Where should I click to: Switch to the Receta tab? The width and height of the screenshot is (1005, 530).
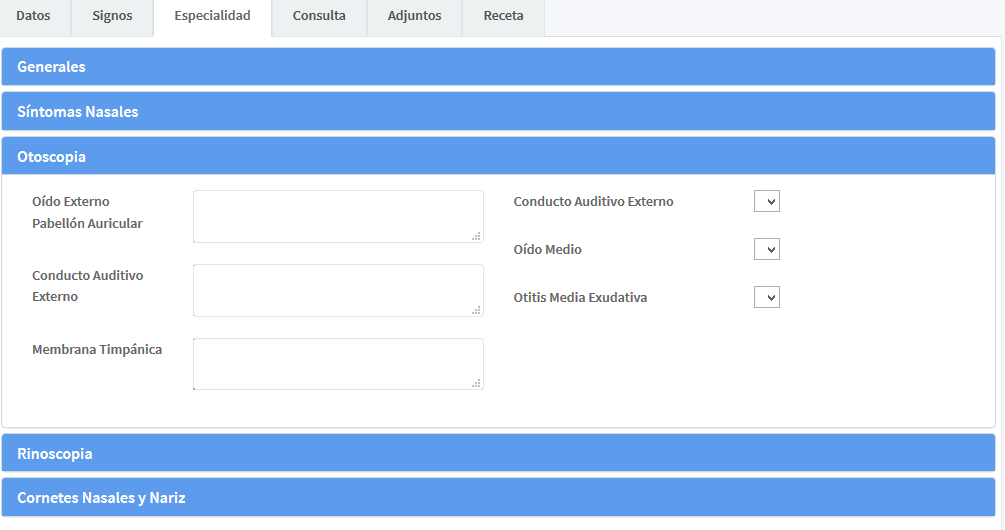click(503, 16)
